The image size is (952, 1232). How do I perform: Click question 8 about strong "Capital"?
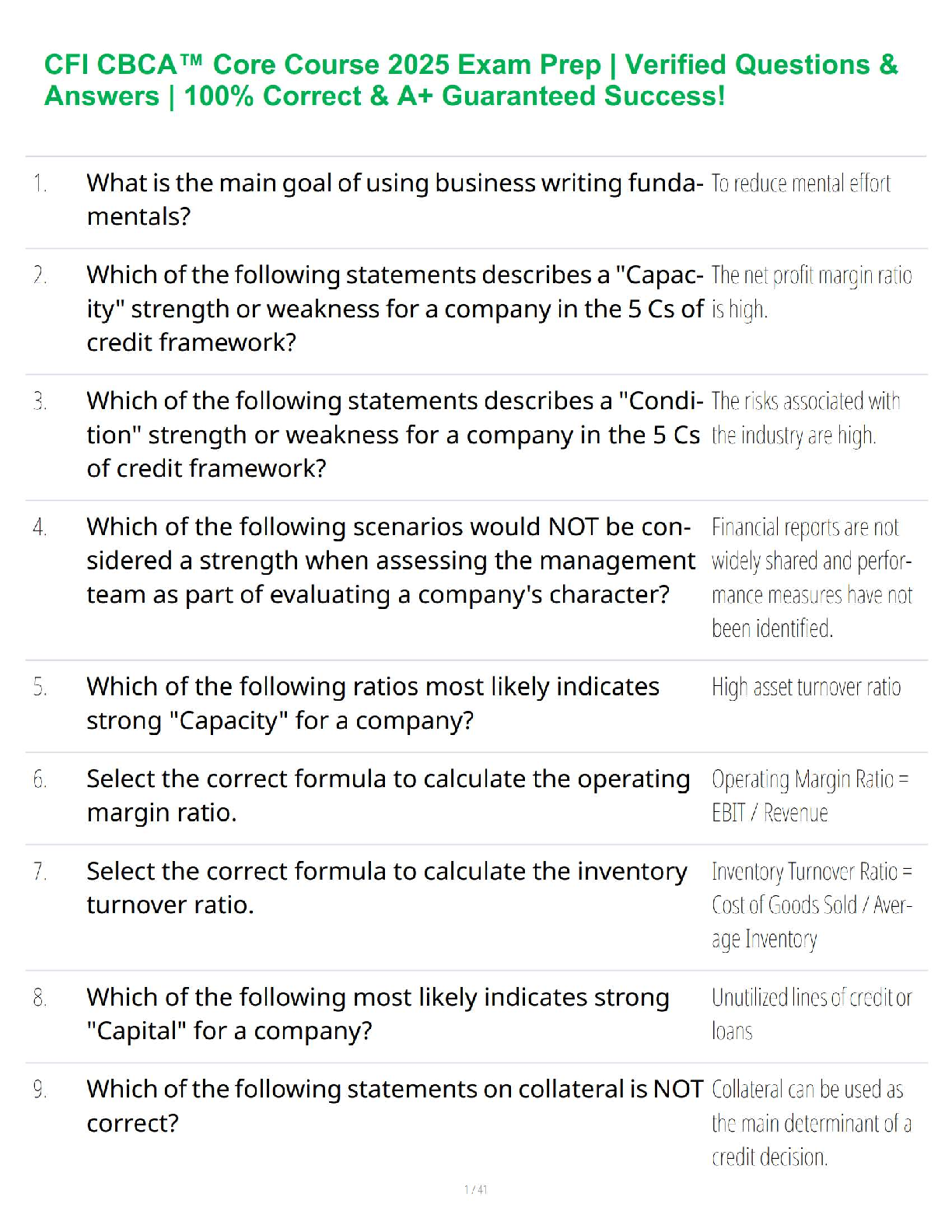[377, 1014]
